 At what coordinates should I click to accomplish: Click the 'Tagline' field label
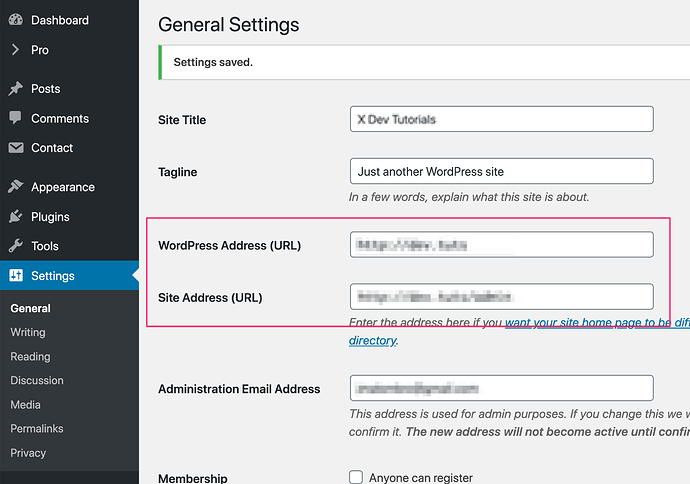point(177,172)
